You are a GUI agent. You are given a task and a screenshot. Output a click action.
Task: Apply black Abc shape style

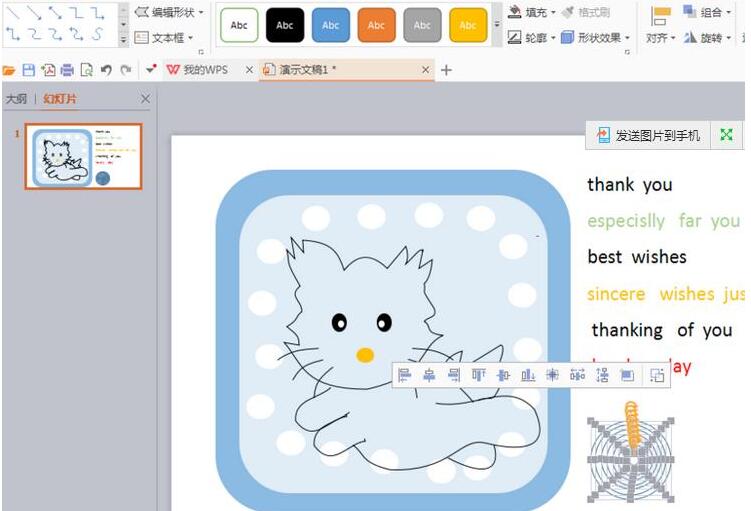click(285, 25)
